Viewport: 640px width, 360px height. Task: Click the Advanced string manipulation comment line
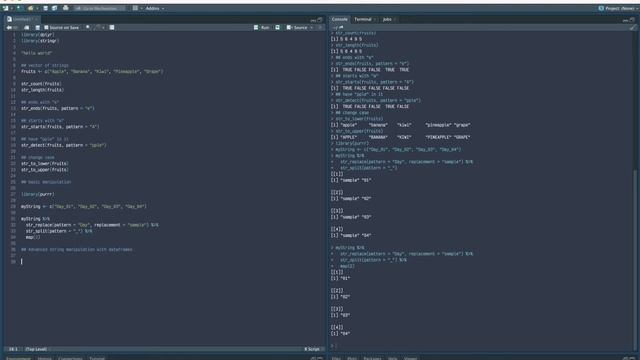[76, 249]
